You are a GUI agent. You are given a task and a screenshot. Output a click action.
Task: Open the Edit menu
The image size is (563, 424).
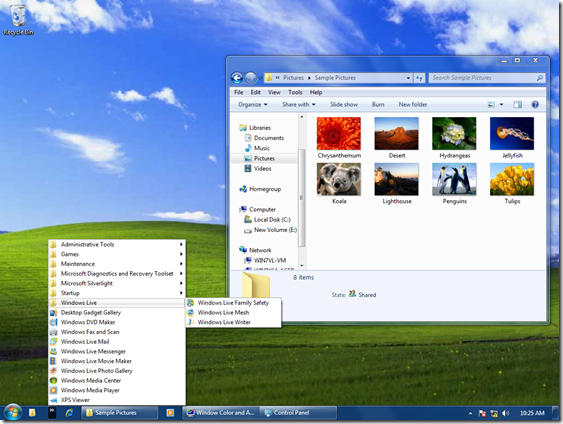click(255, 92)
